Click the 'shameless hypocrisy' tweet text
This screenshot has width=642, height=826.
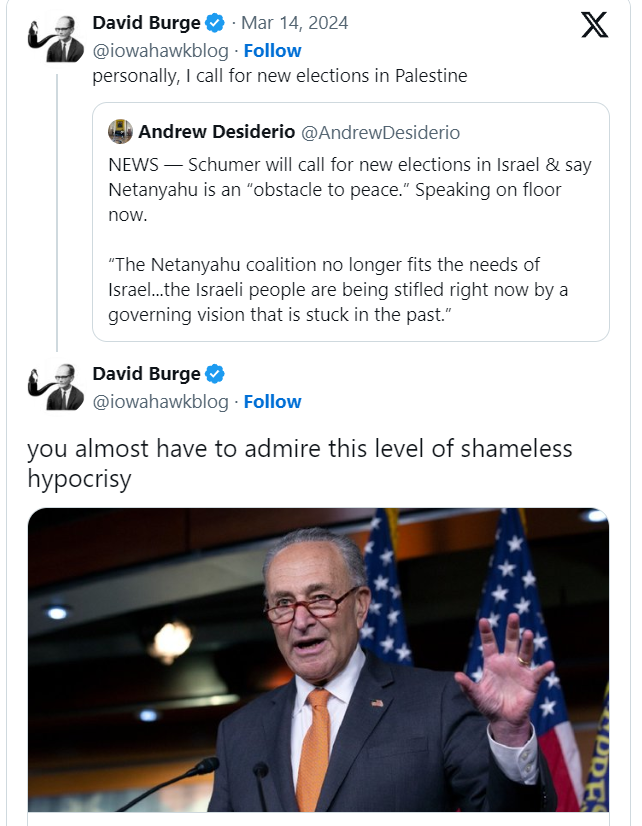click(x=299, y=463)
